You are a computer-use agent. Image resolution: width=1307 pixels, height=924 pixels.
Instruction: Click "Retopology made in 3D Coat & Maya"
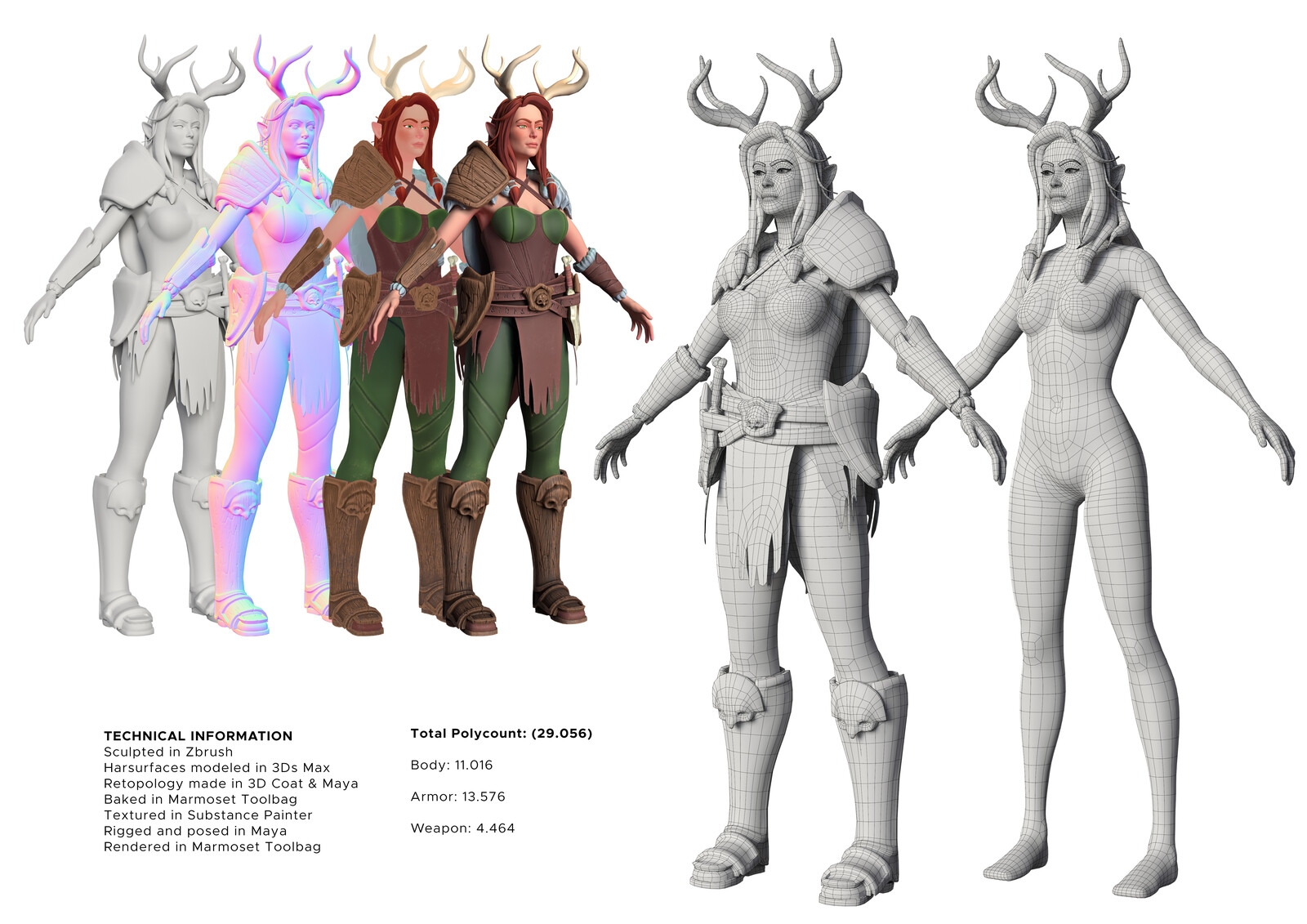230,783
